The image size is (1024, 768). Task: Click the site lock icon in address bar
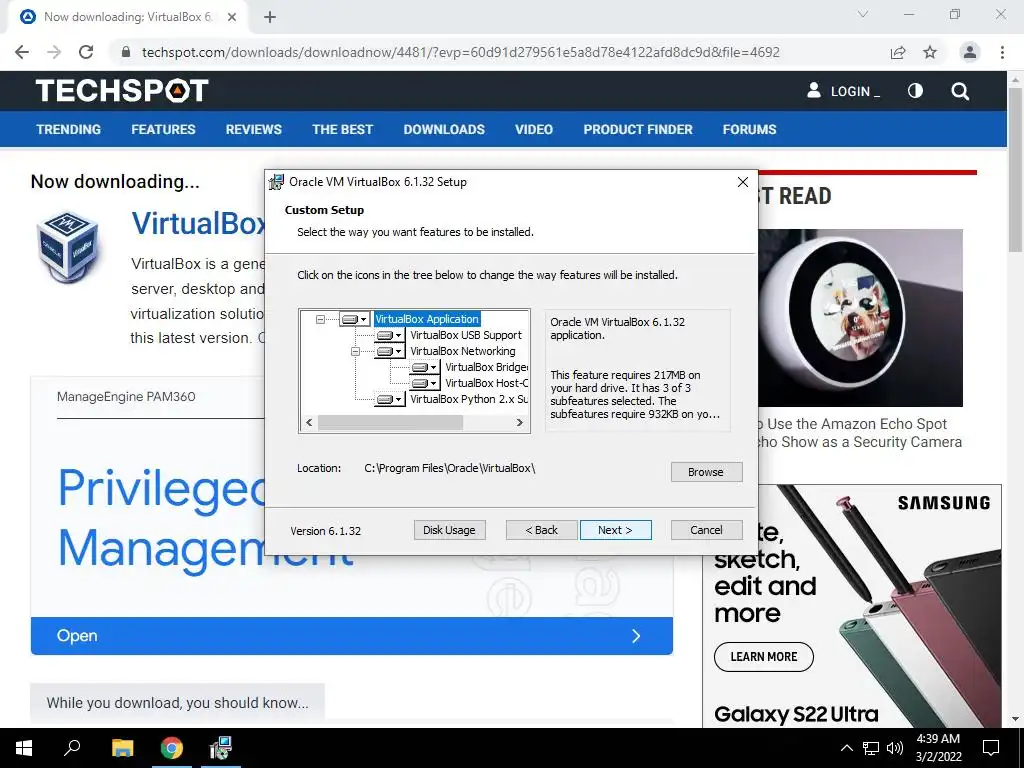click(126, 52)
